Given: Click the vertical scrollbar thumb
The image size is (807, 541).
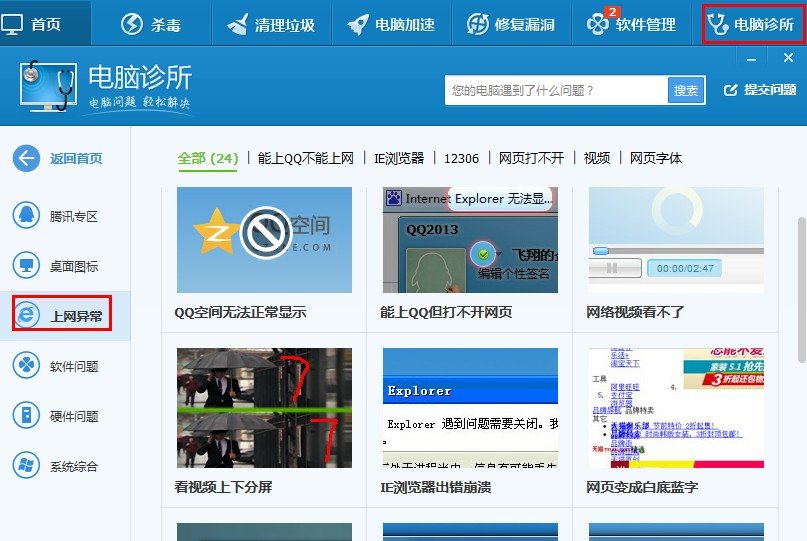Looking at the screenshot, I should tap(802, 290).
